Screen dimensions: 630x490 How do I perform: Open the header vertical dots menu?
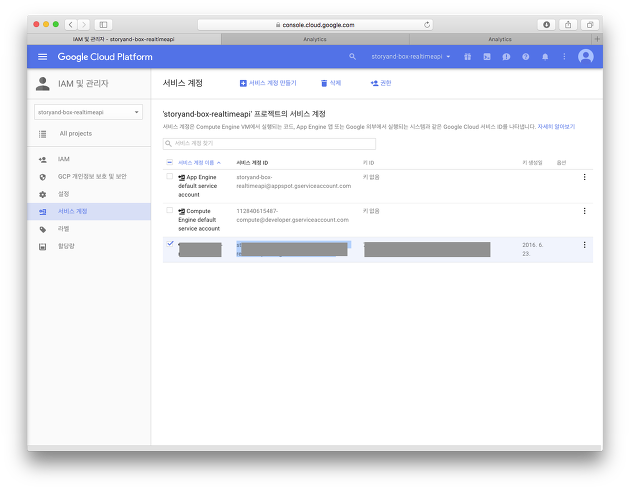(x=564, y=57)
